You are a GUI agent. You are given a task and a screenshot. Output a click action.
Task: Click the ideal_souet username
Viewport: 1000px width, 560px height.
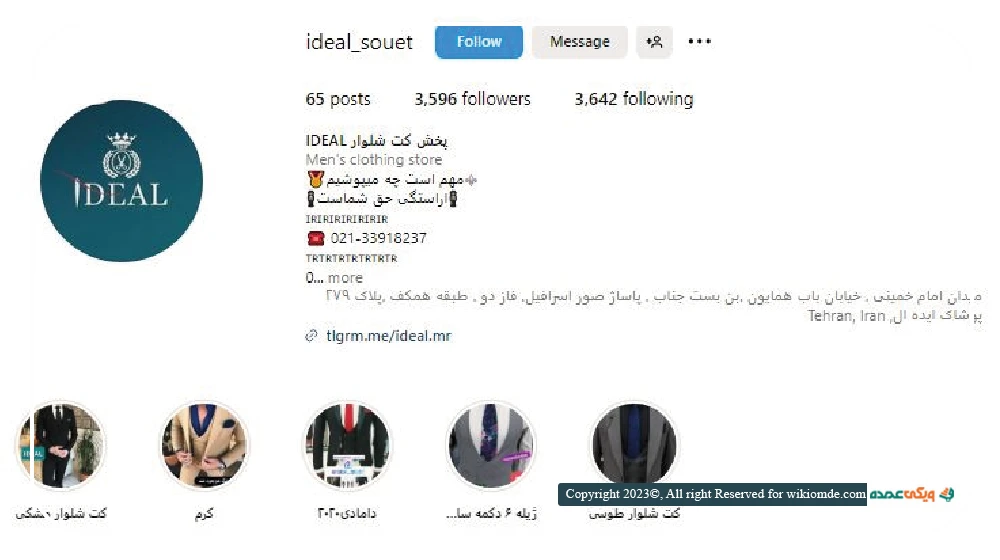pyautogui.click(x=359, y=42)
